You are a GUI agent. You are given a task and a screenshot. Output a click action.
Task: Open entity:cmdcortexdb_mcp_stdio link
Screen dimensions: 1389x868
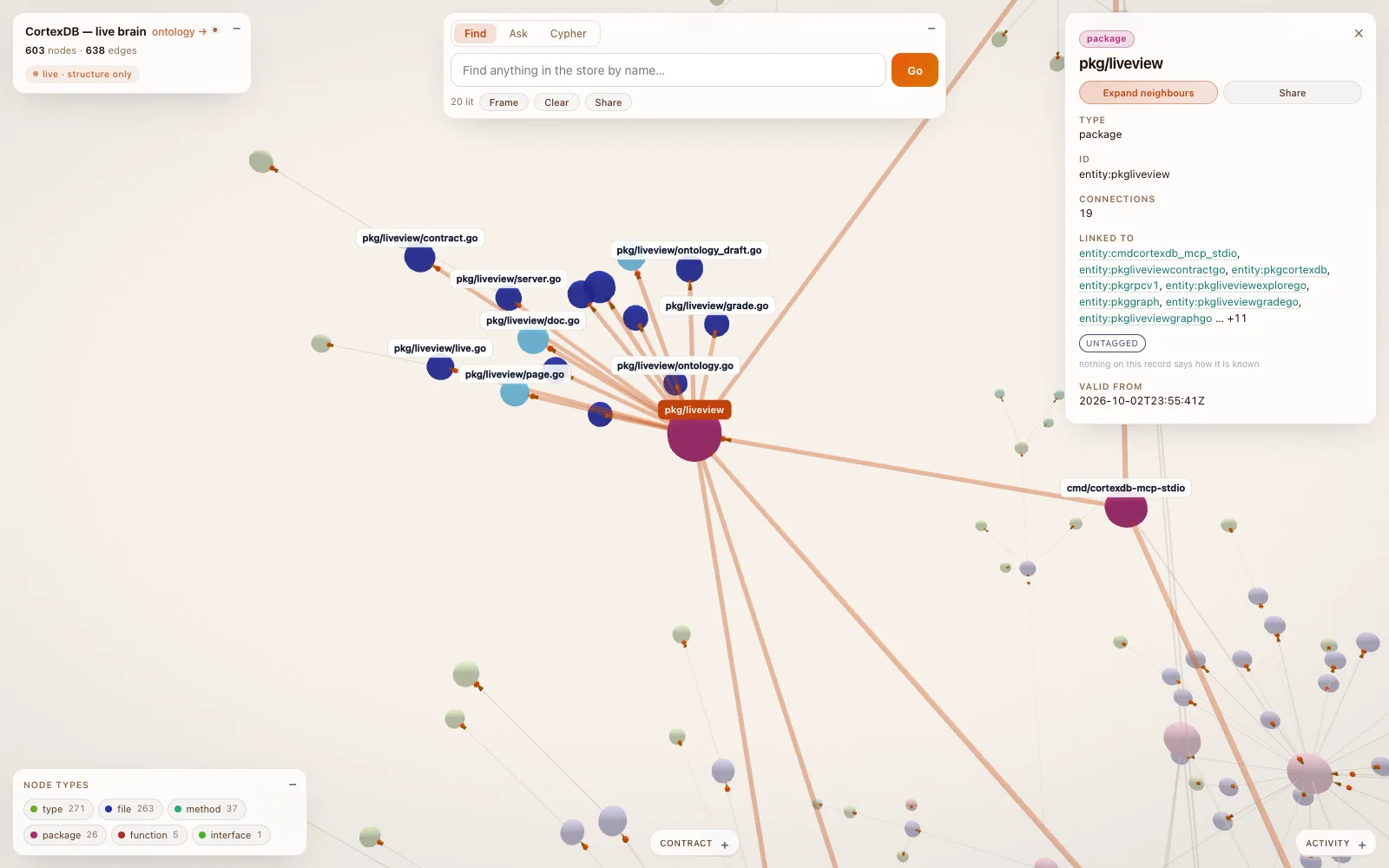1158,253
